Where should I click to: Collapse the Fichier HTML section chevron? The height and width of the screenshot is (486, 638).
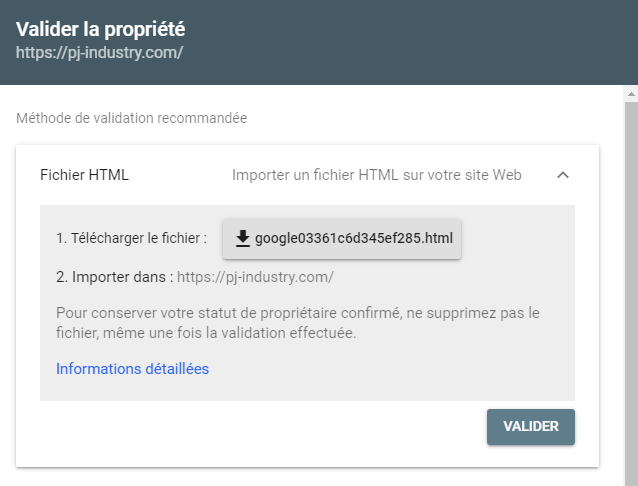coord(563,175)
